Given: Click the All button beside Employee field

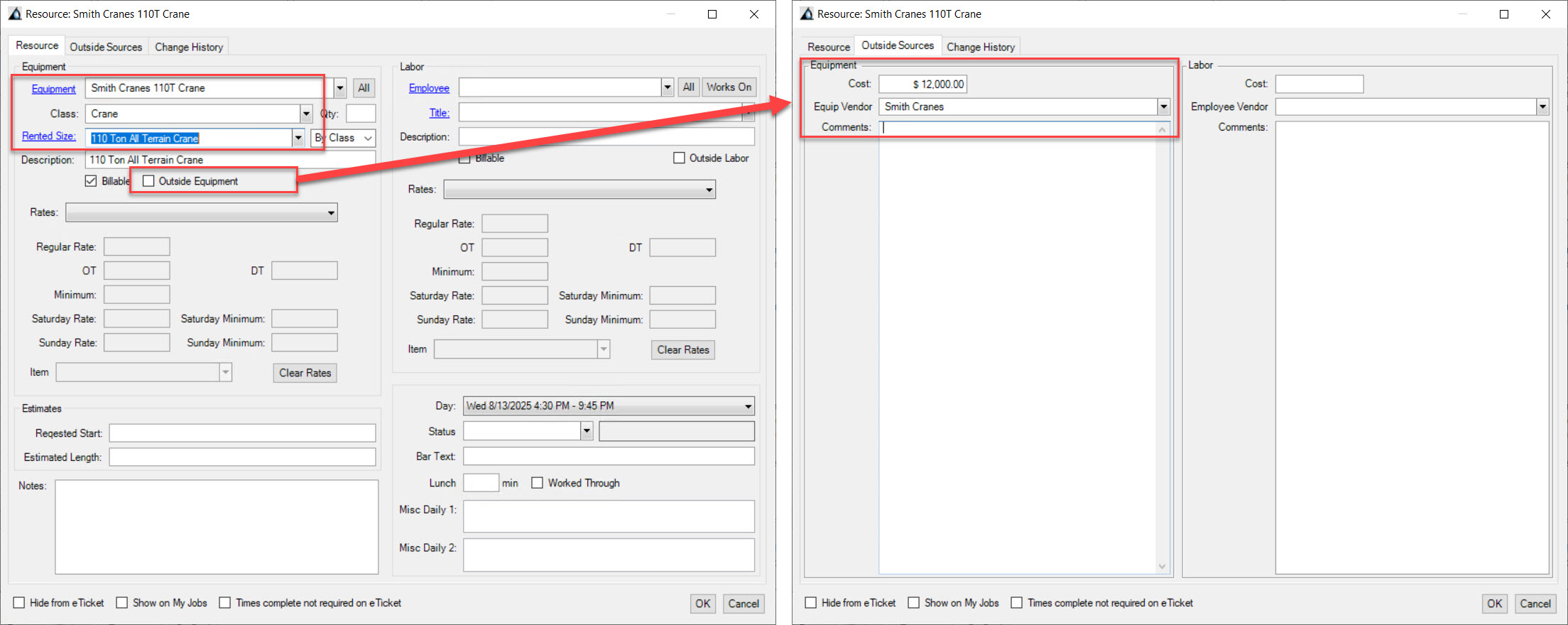Looking at the screenshot, I should tap(688, 87).
